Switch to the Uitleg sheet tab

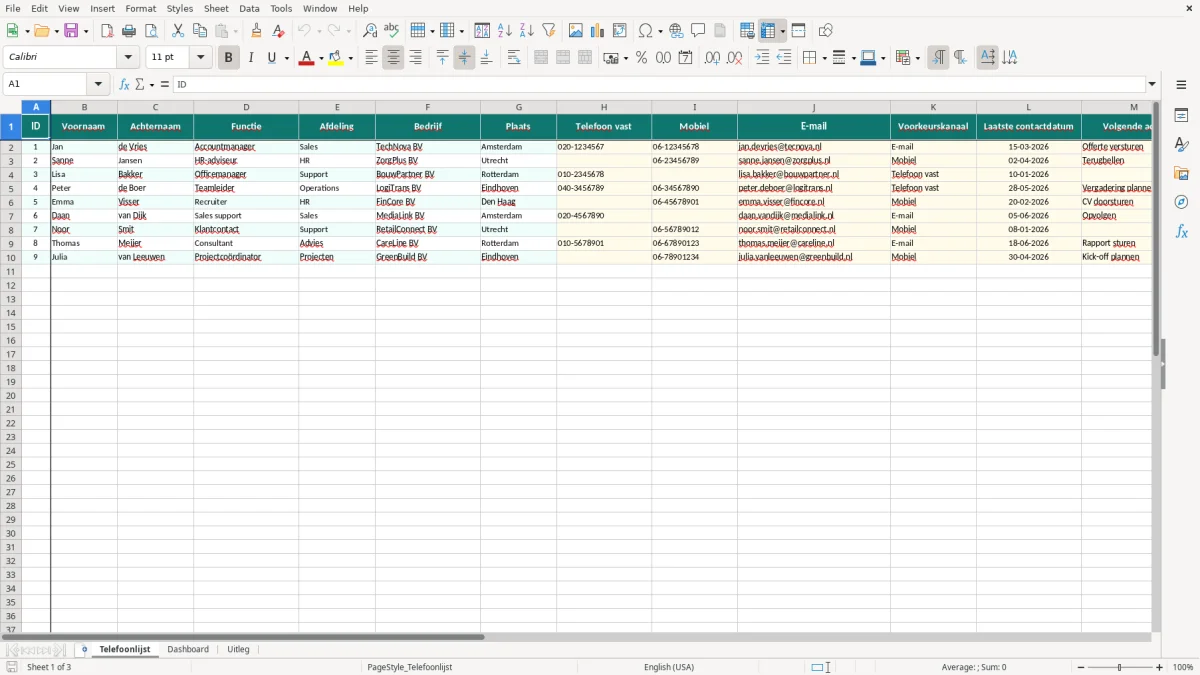238,649
